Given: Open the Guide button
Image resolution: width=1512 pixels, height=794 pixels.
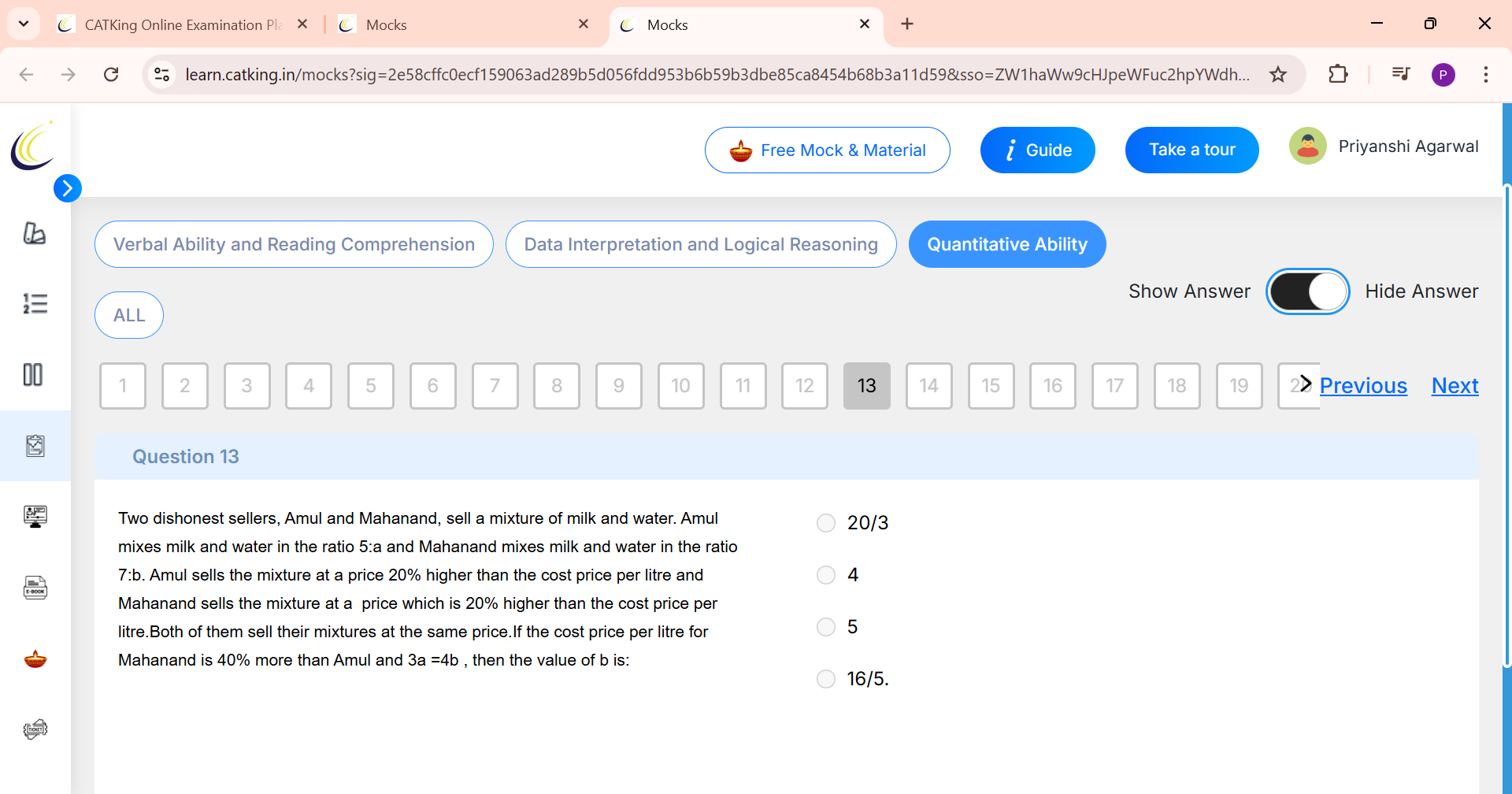Looking at the screenshot, I should coord(1037,150).
